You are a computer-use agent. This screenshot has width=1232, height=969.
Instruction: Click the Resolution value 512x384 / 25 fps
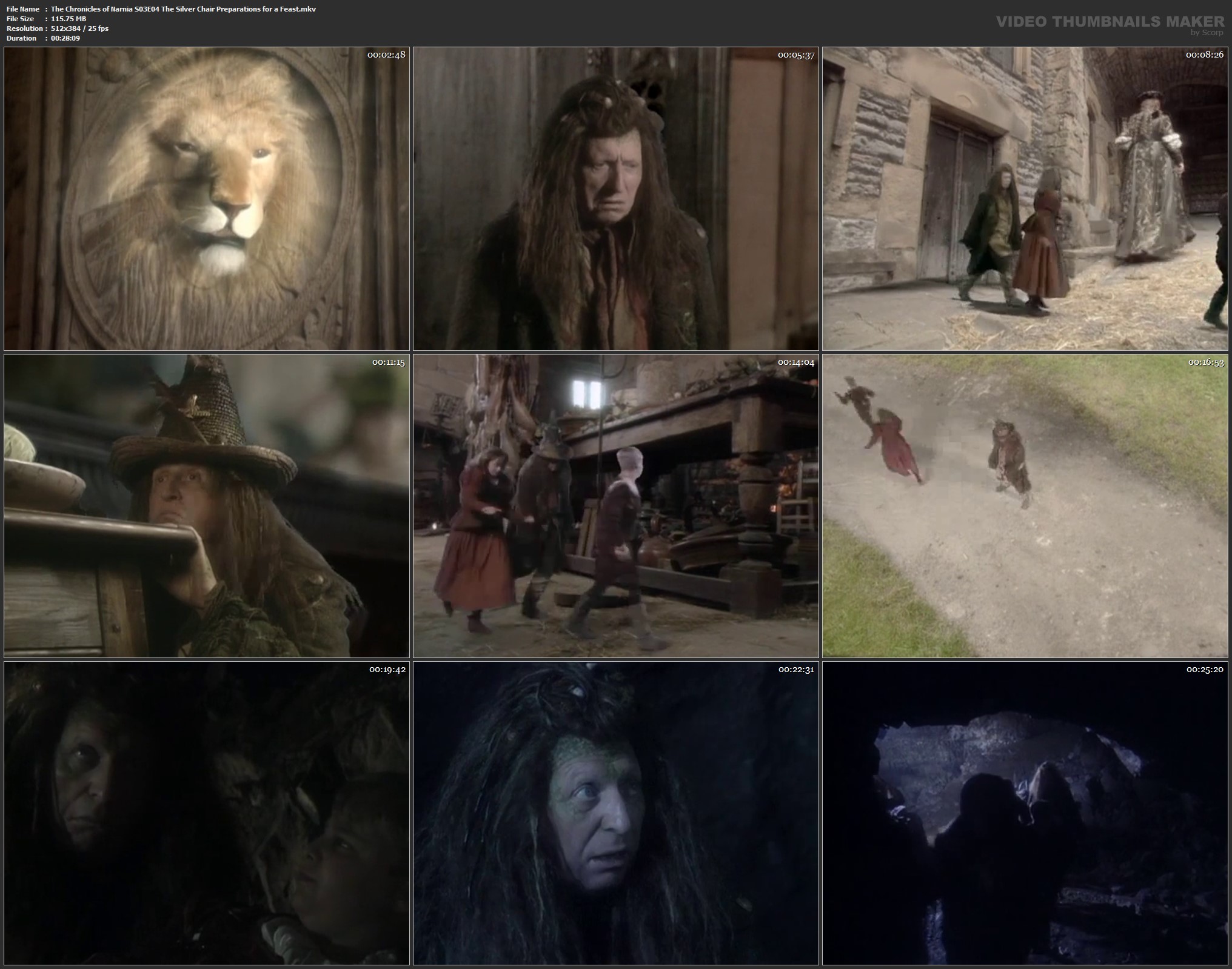tap(80, 28)
